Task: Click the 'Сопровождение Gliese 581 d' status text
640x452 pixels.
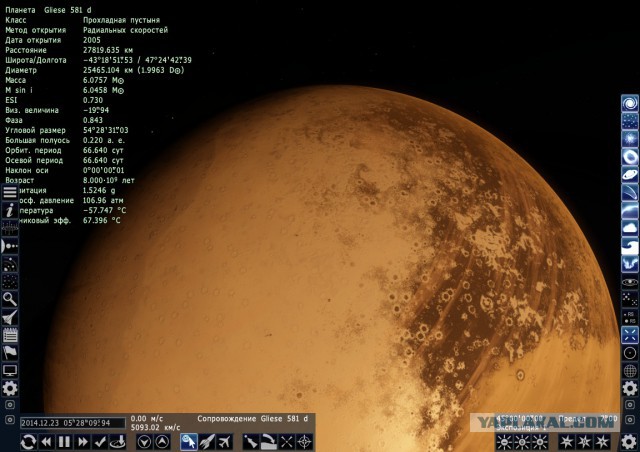Action: click(253, 419)
